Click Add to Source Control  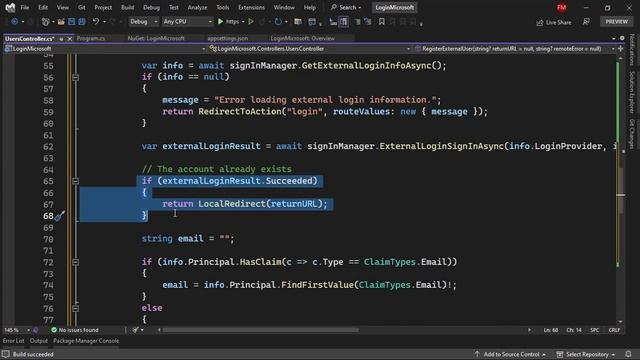511,354
